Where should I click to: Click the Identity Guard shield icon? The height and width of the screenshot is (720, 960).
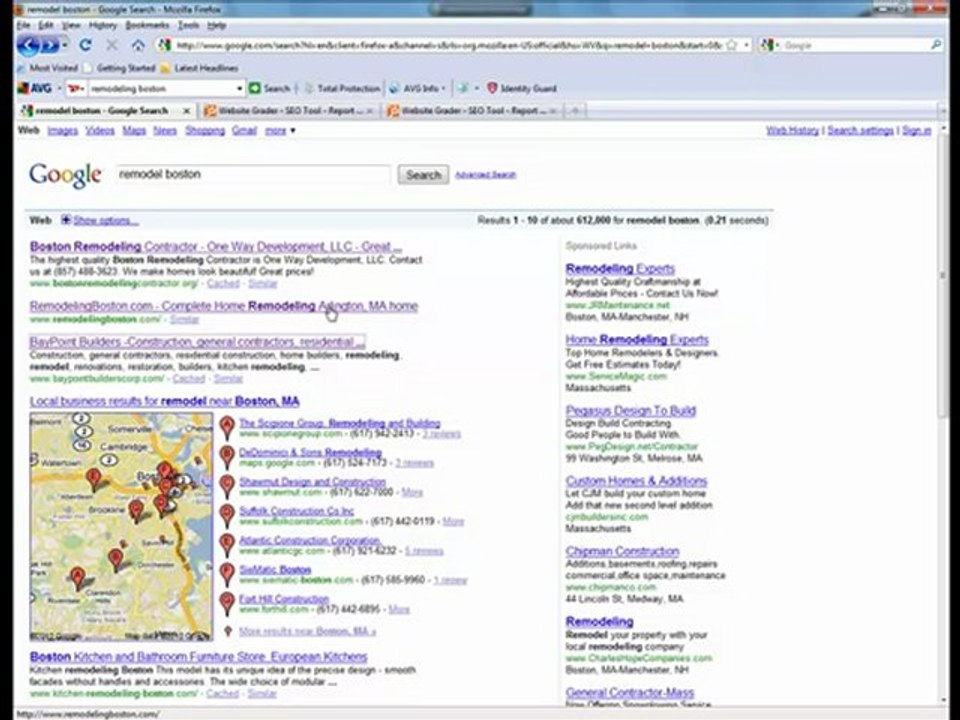pos(492,88)
